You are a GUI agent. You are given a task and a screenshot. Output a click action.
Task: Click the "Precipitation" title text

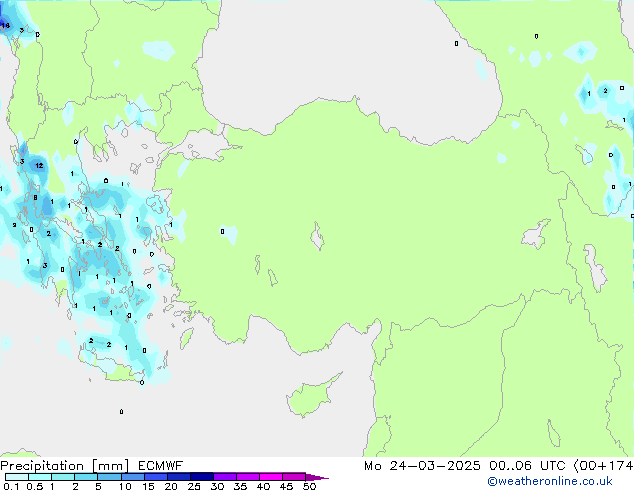(42, 466)
